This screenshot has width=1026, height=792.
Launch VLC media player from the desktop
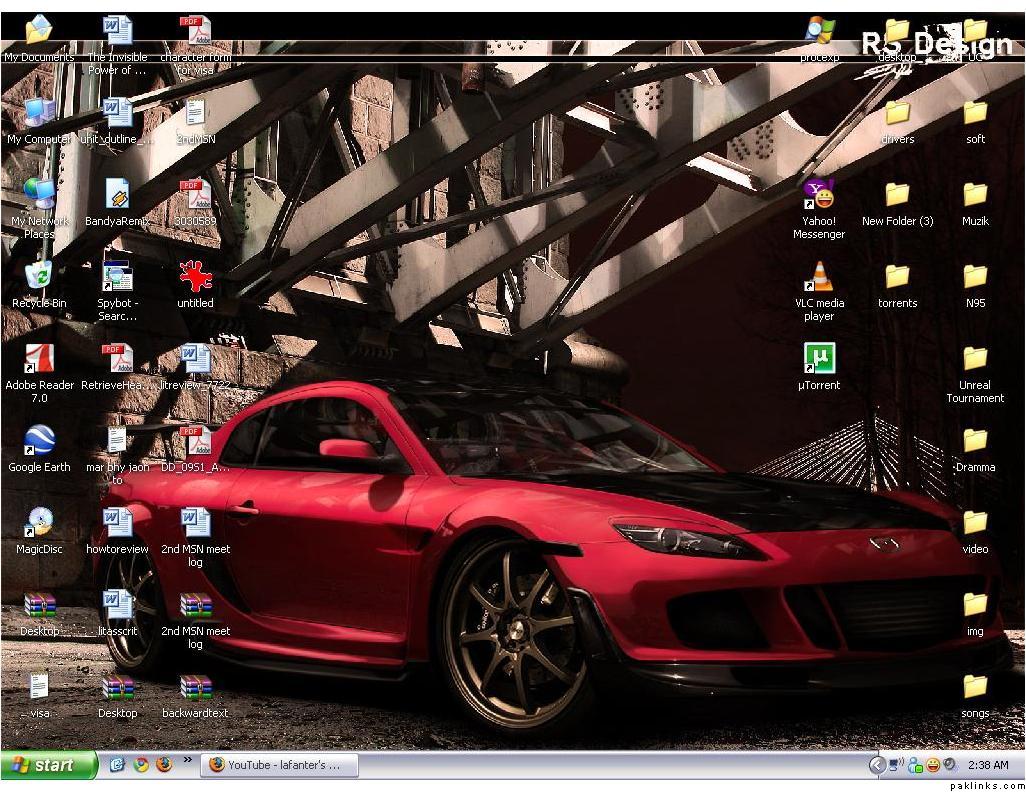(819, 277)
